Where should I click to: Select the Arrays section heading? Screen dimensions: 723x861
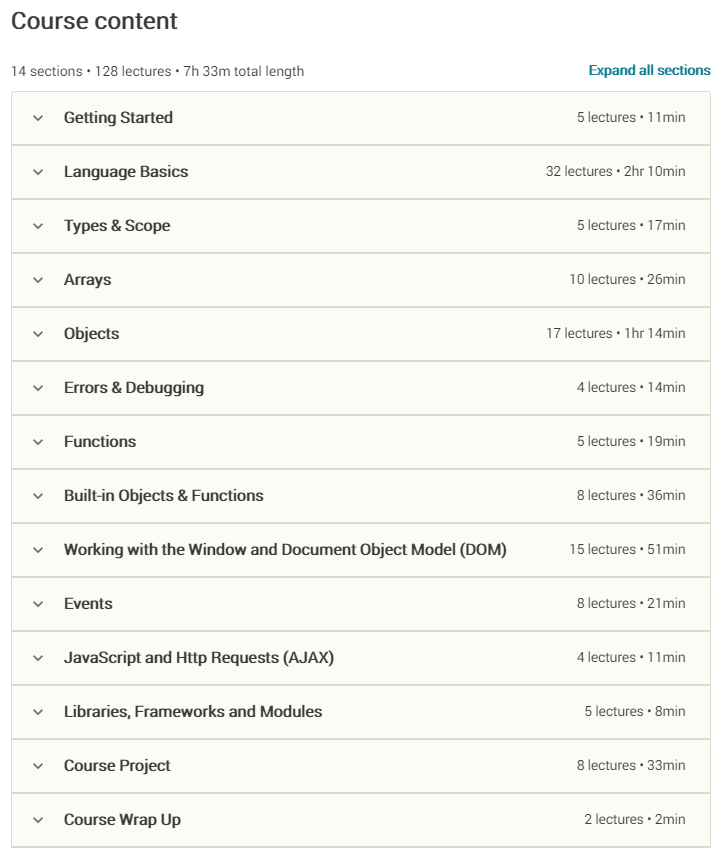(x=87, y=280)
